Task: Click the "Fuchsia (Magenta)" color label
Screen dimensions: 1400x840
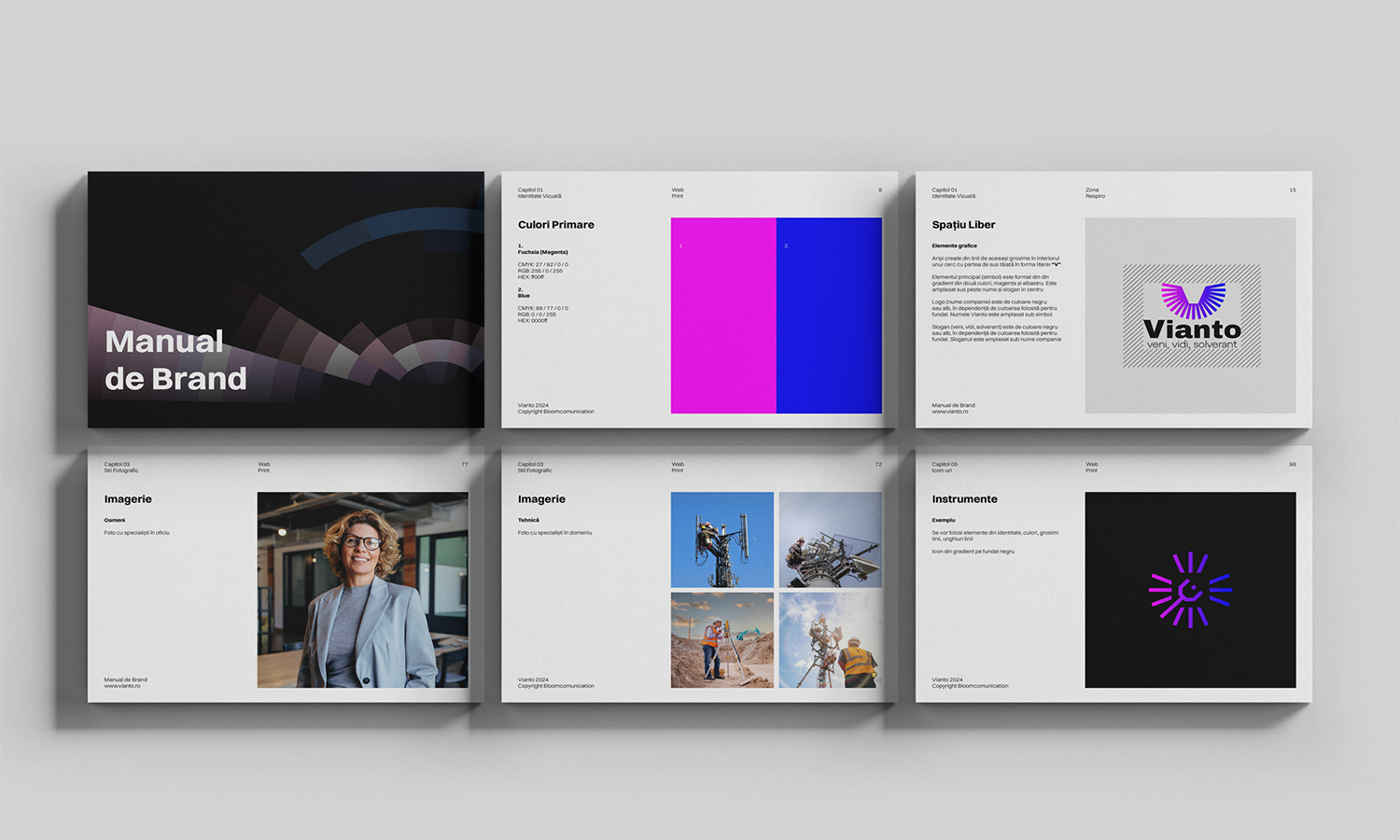Action: (543, 252)
